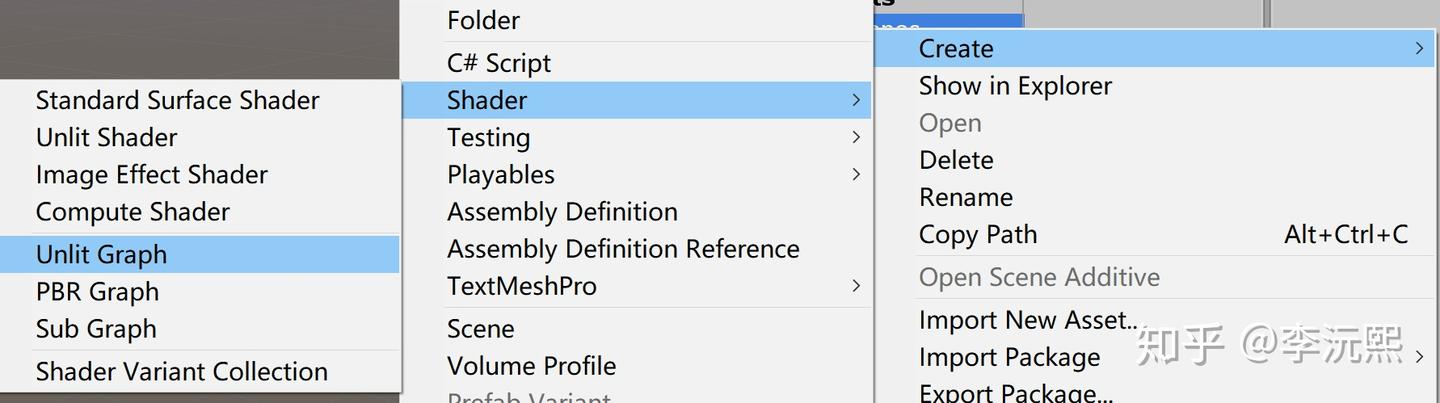The height and width of the screenshot is (403, 1440).
Task: Select Copy Path menu entry
Action: click(977, 234)
